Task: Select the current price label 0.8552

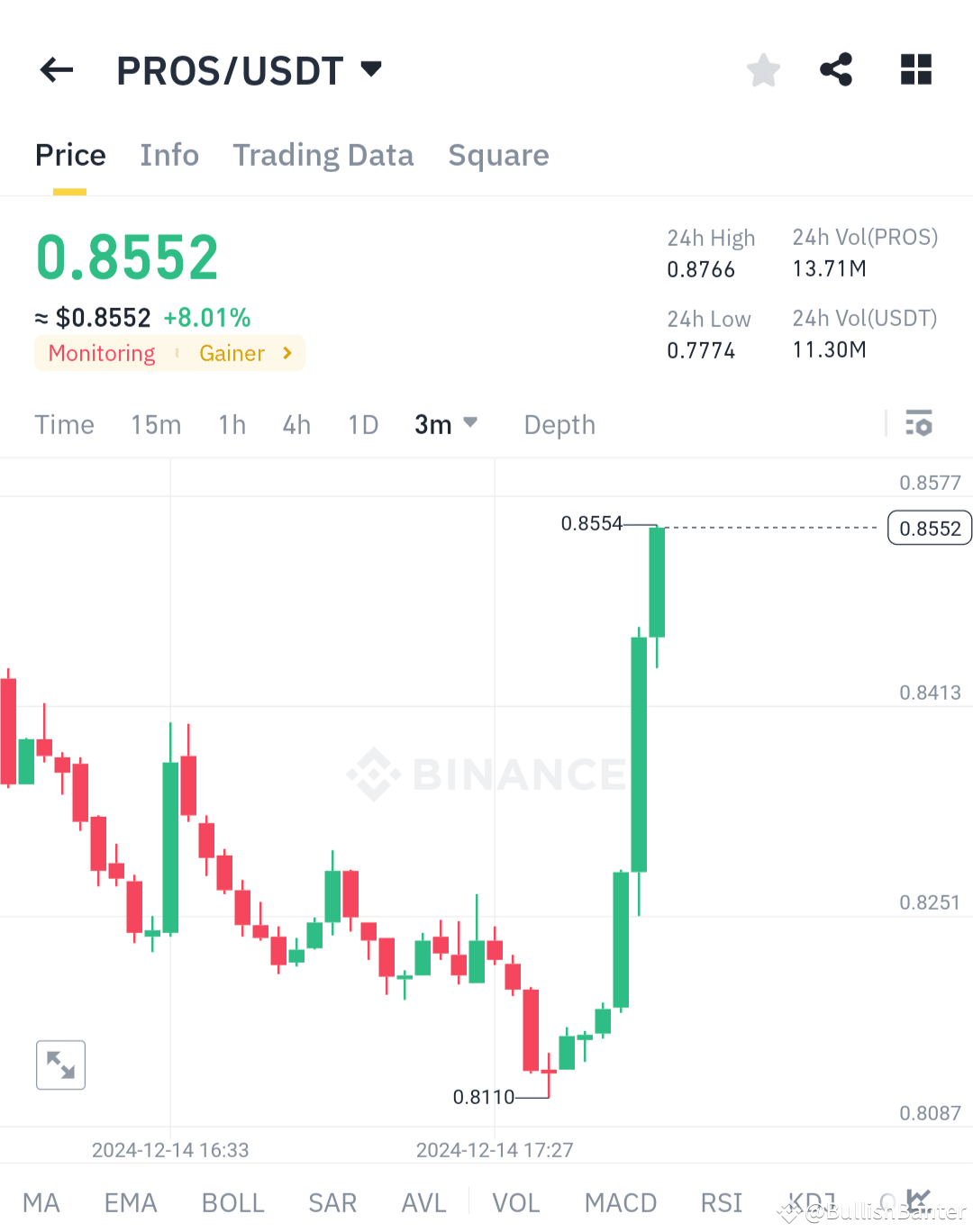Action: pos(929,528)
